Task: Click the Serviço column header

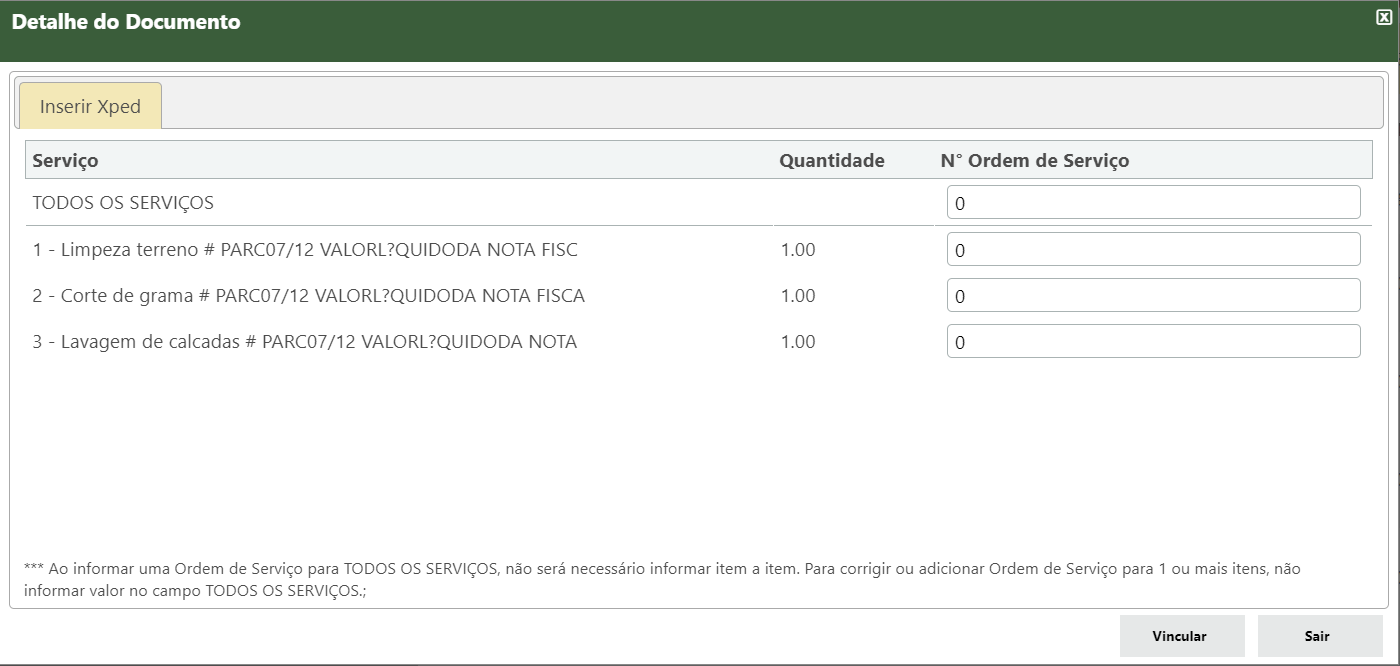Action: (66, 160)
